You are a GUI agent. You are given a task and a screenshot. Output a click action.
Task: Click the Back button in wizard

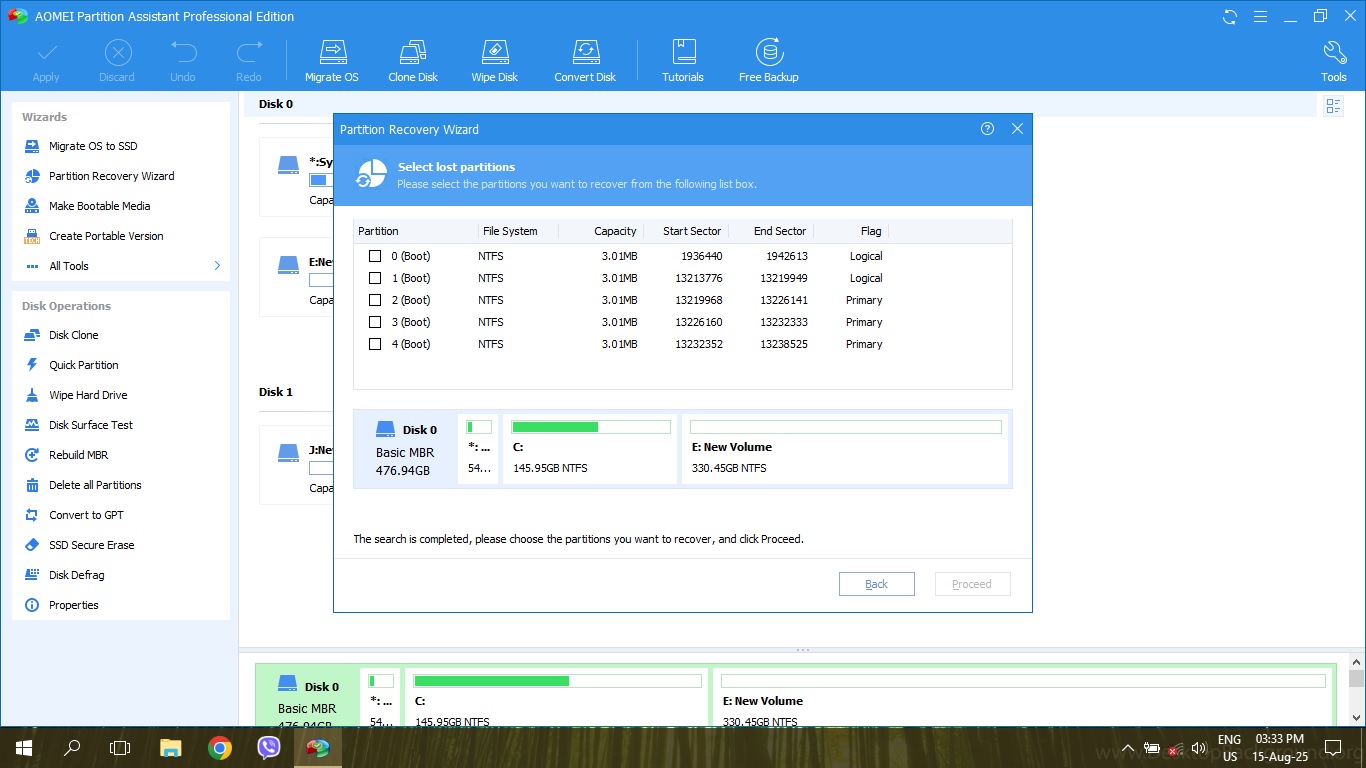click(x=876, y=584)
